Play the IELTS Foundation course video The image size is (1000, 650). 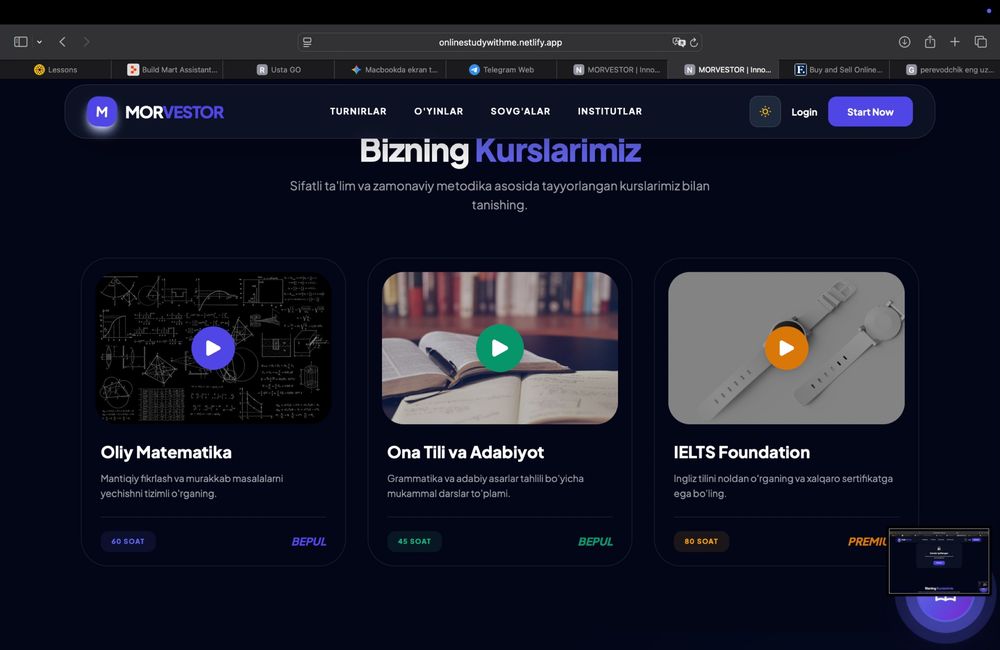[786, 348]
